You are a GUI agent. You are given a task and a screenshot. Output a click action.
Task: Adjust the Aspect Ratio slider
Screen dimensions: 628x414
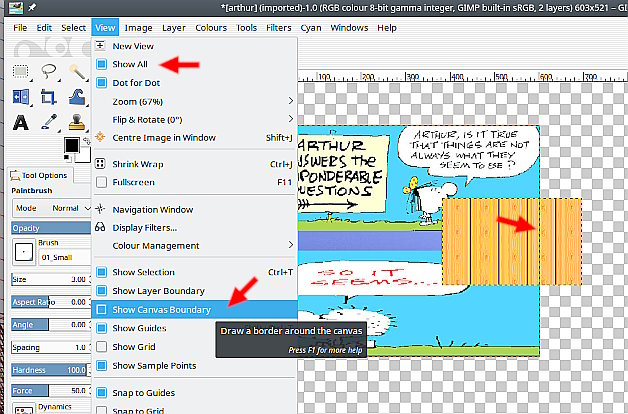tap(51, 302)
